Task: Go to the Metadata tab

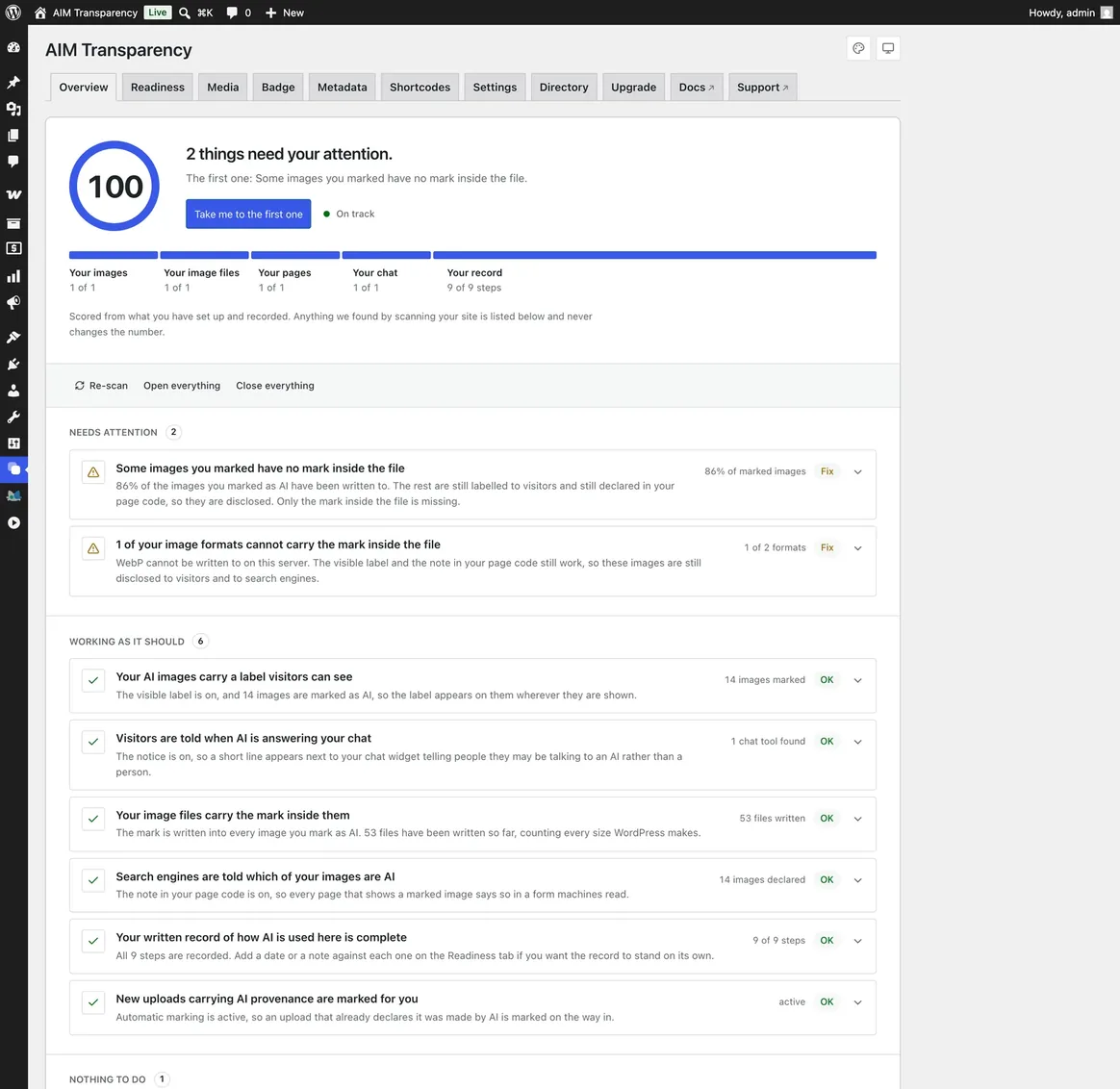Action: tap(343, 88)
